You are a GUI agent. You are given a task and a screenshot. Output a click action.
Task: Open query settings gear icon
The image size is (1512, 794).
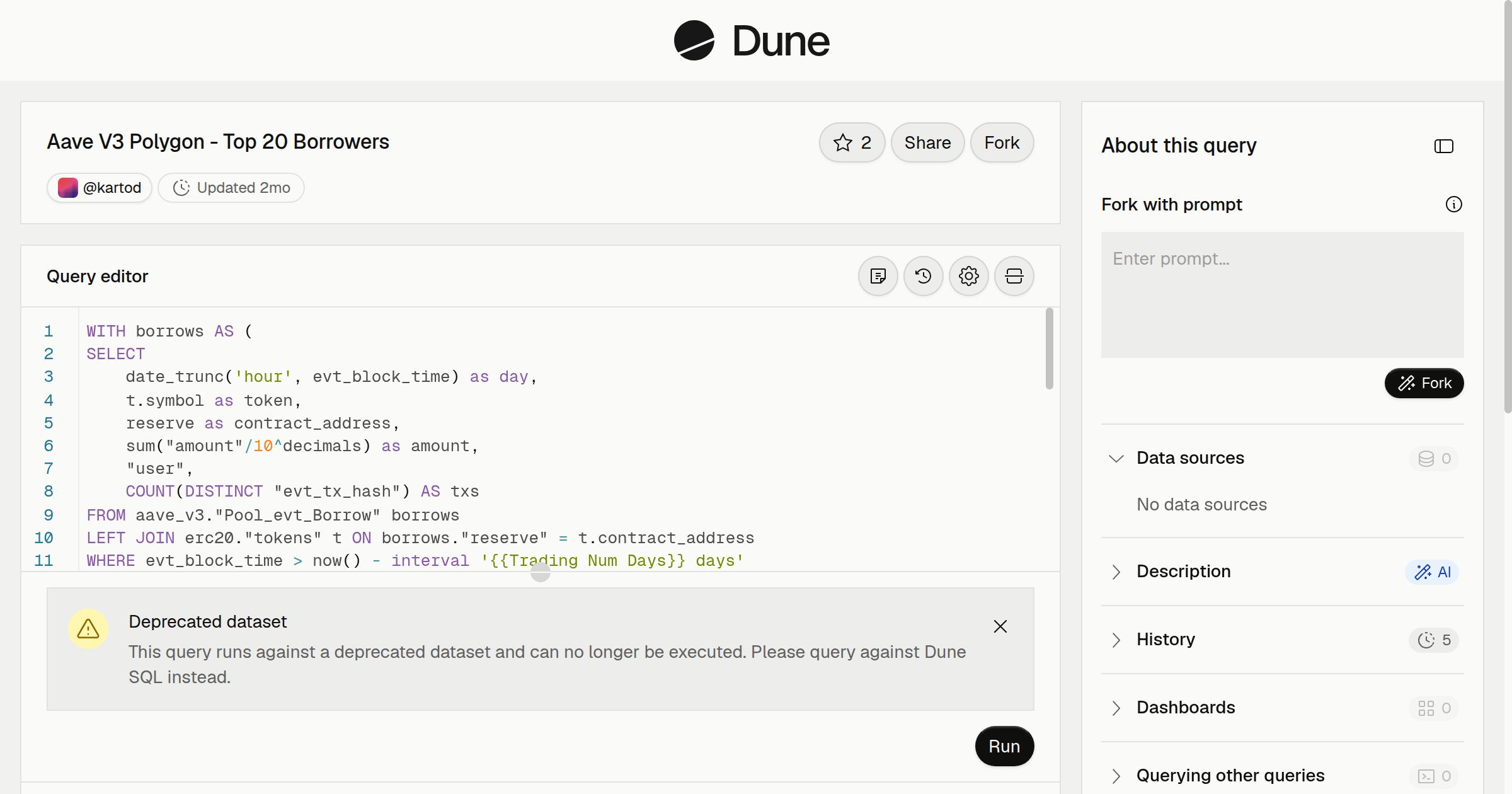click(x=968, y=276)
